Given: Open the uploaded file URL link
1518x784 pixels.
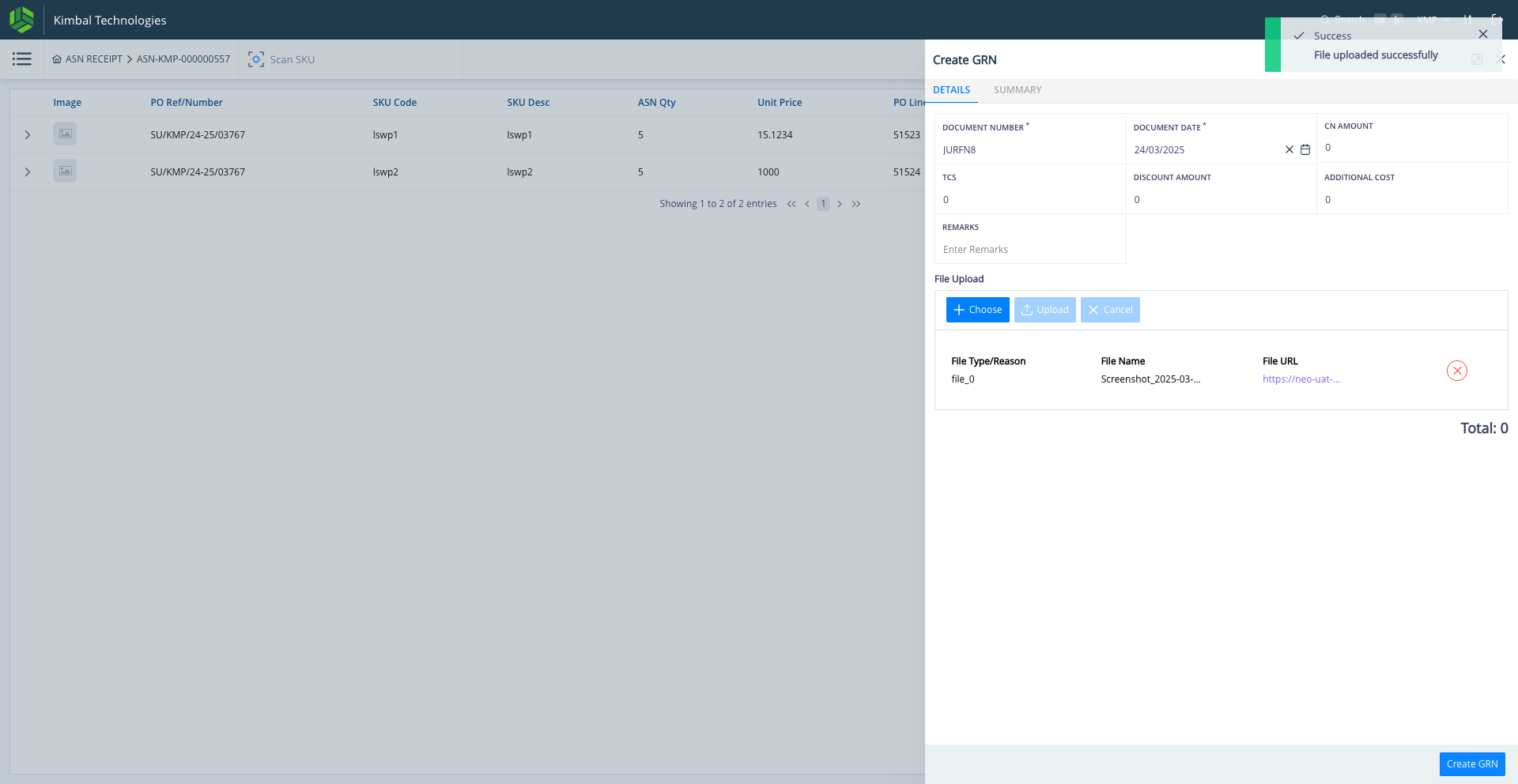Looking at the screenshot, I should point(1301,379).
